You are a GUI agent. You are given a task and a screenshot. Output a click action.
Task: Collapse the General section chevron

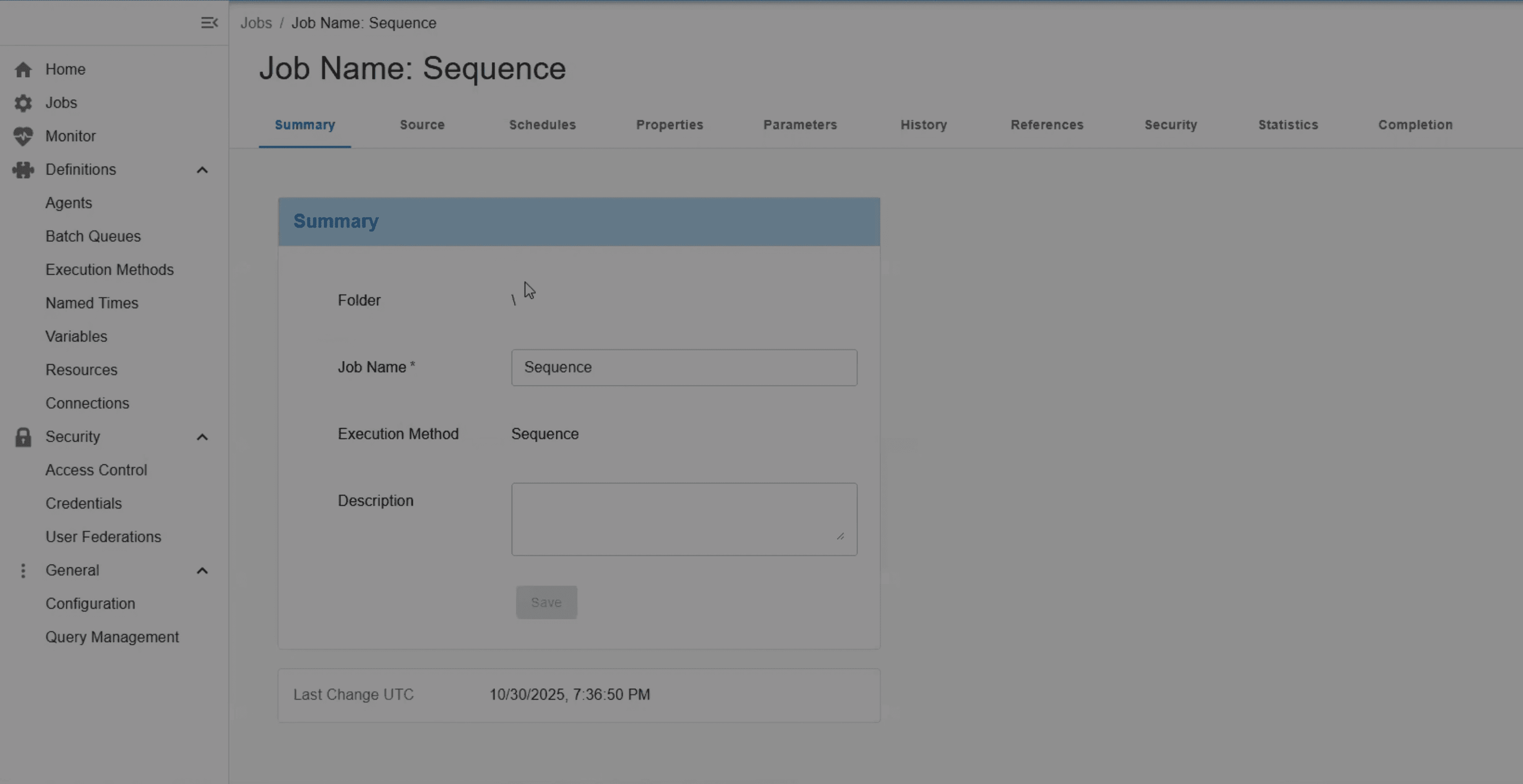click(x=202, y=571)
